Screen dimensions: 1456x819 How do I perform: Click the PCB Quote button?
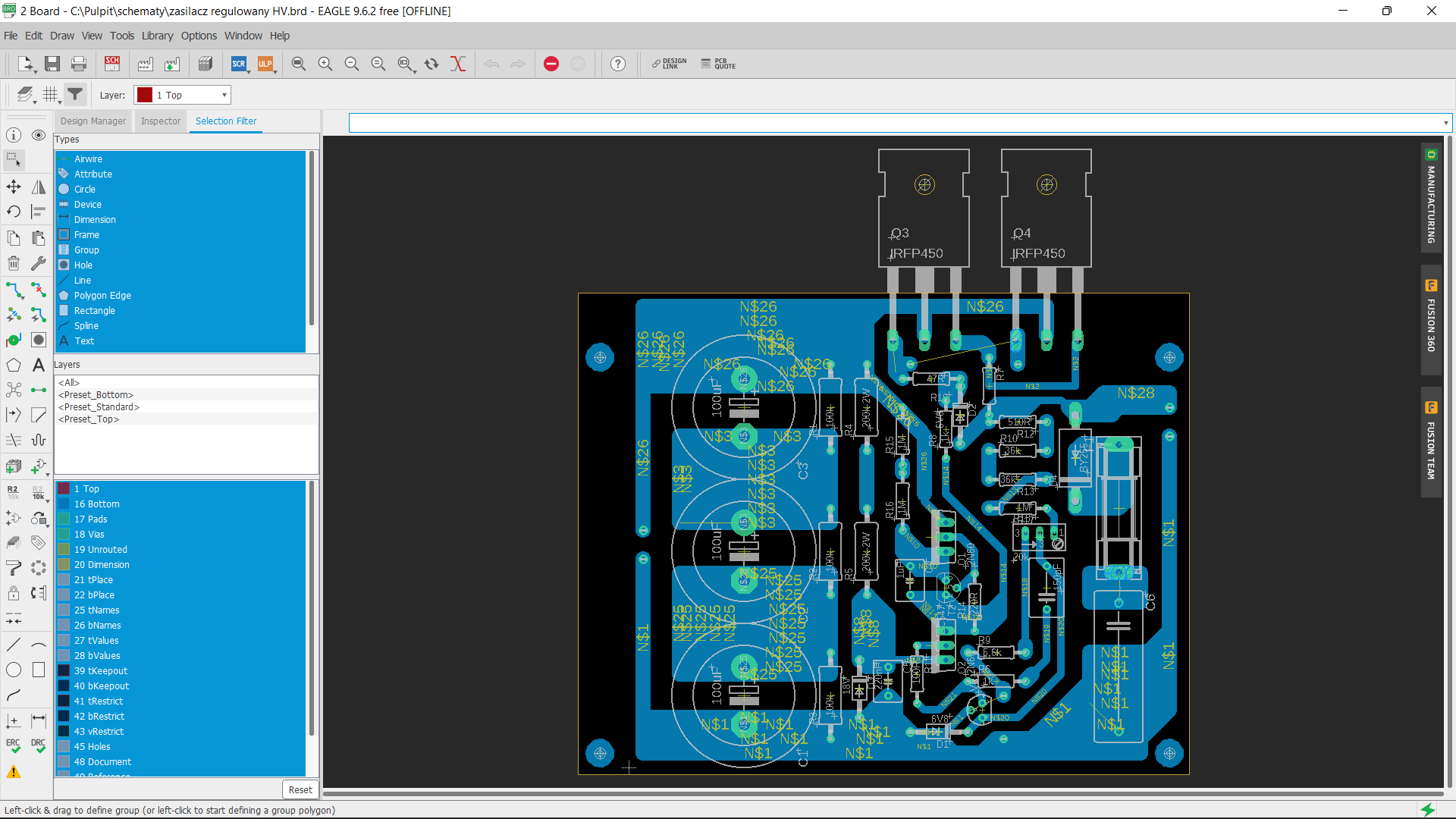pyautogui.click(x=718, y=64)
